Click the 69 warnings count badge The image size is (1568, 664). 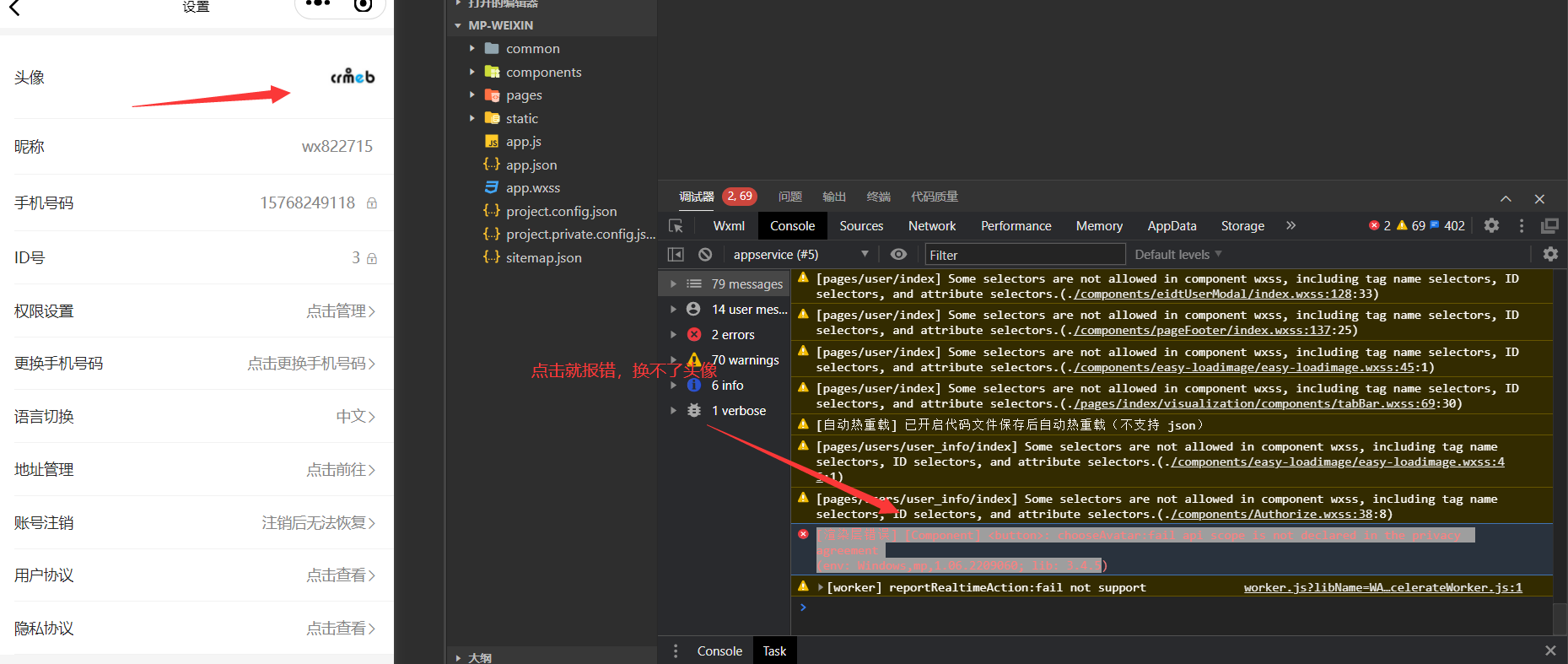[x=1411, y=225]
